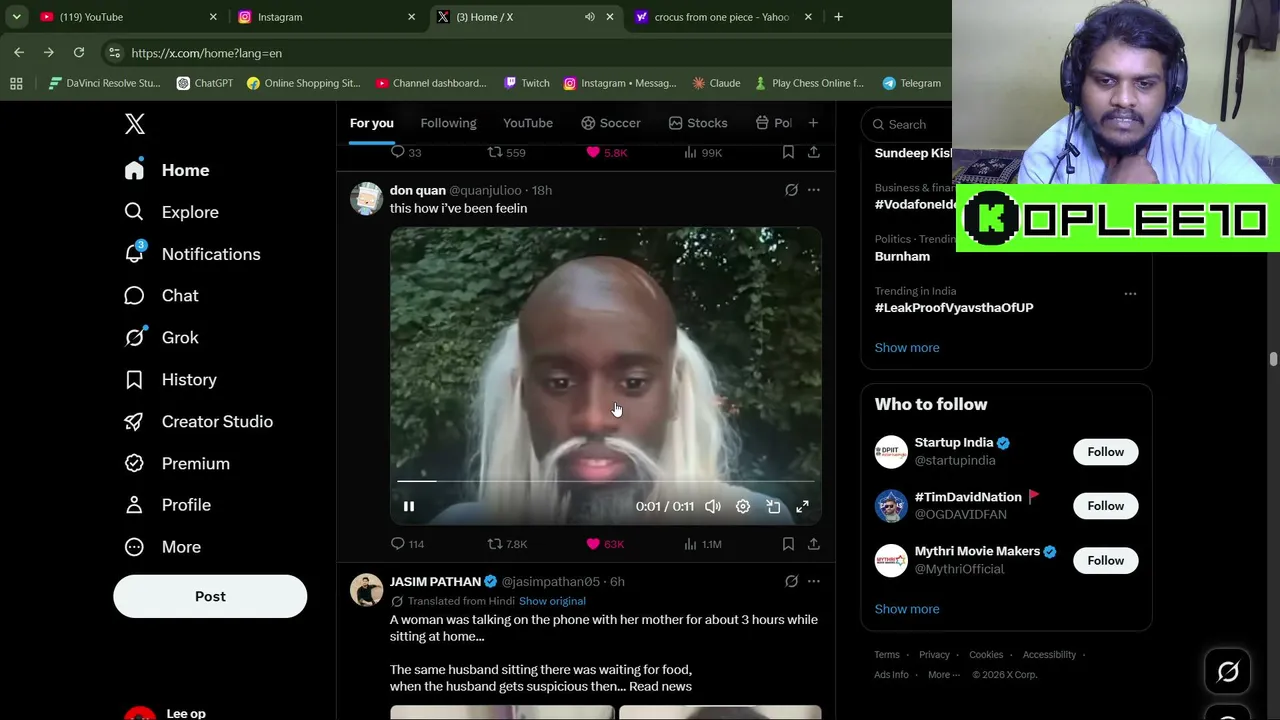Show more trending topics

point(907,348)
